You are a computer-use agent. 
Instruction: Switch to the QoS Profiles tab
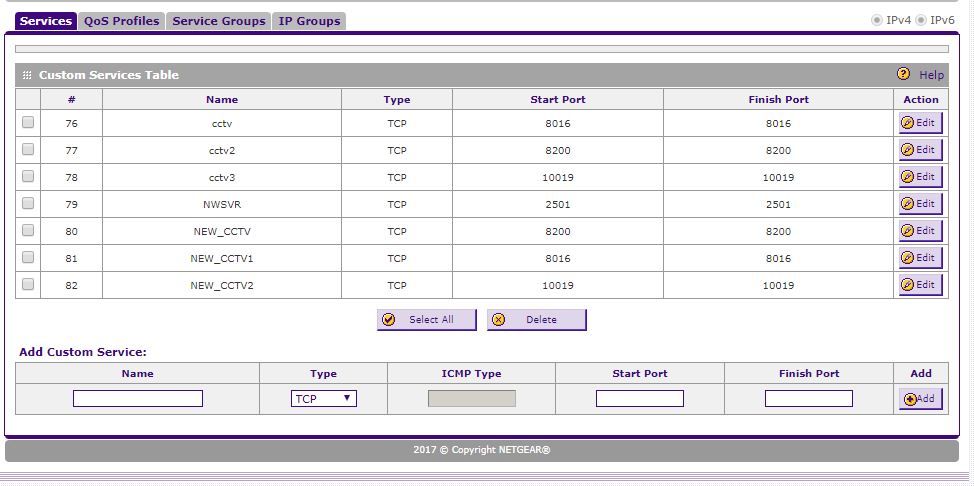point(121,21)
